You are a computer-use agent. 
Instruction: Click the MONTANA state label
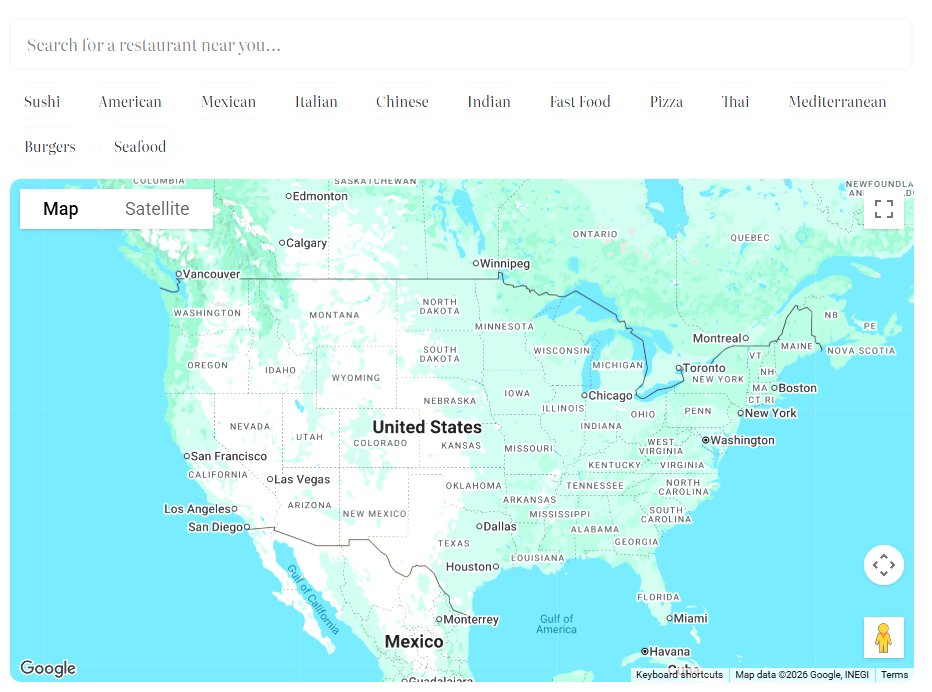click(x=334, y=315)
